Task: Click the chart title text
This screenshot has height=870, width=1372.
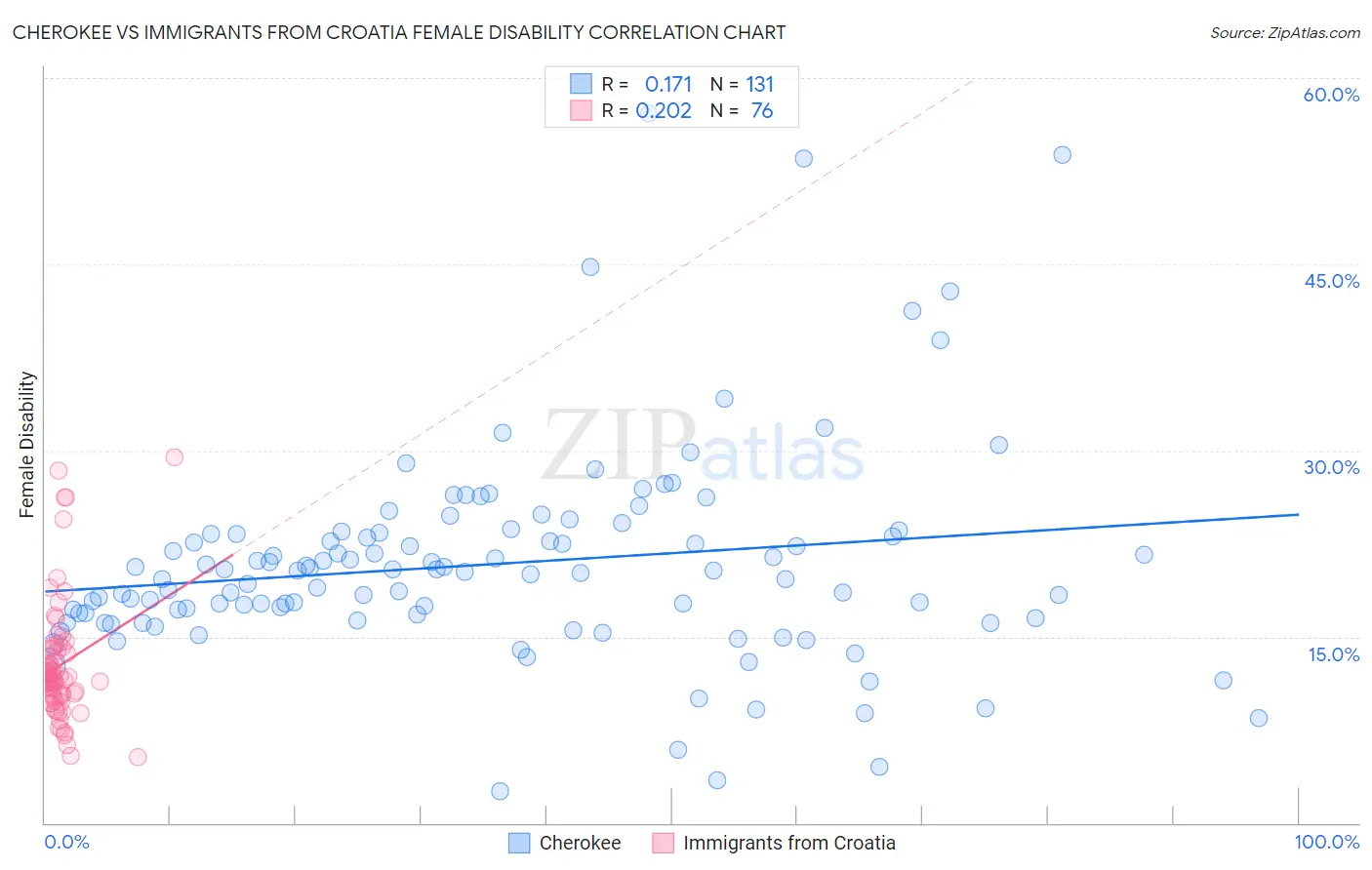Action: tap(399, 32)
